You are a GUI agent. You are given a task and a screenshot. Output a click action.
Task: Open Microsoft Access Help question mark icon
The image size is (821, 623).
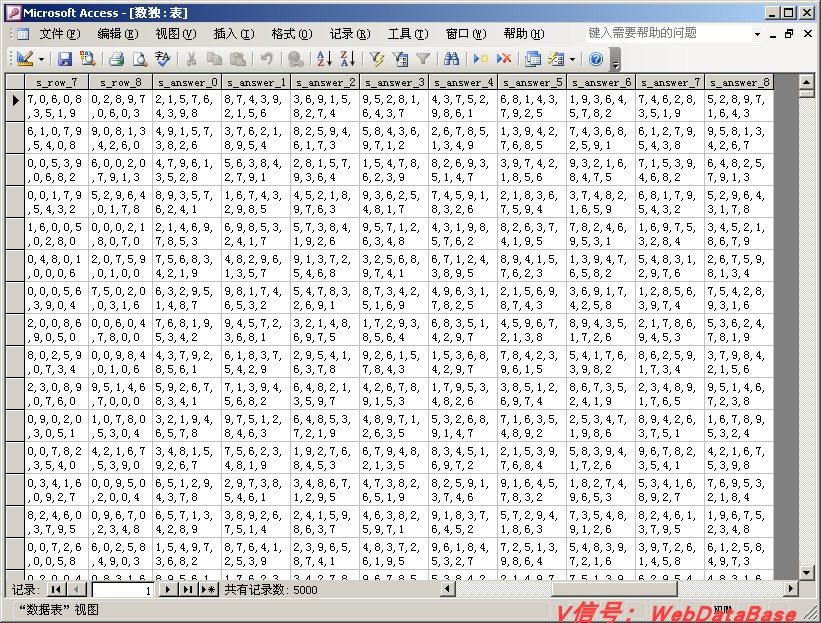(x=596, y=59)
